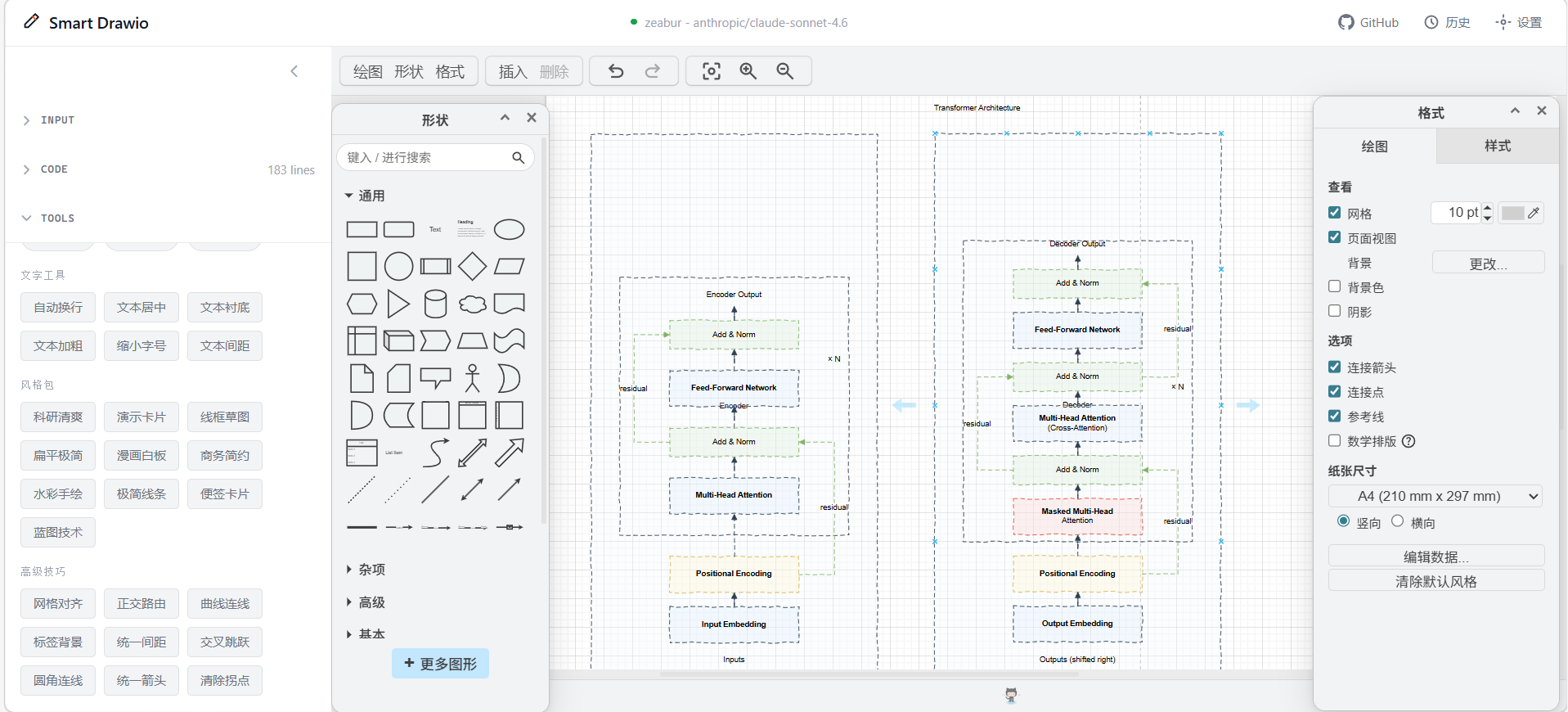Click the fit-page zoom icon
The width and height of the screenshot is (1568, 712).
click(x=712, y=71)
